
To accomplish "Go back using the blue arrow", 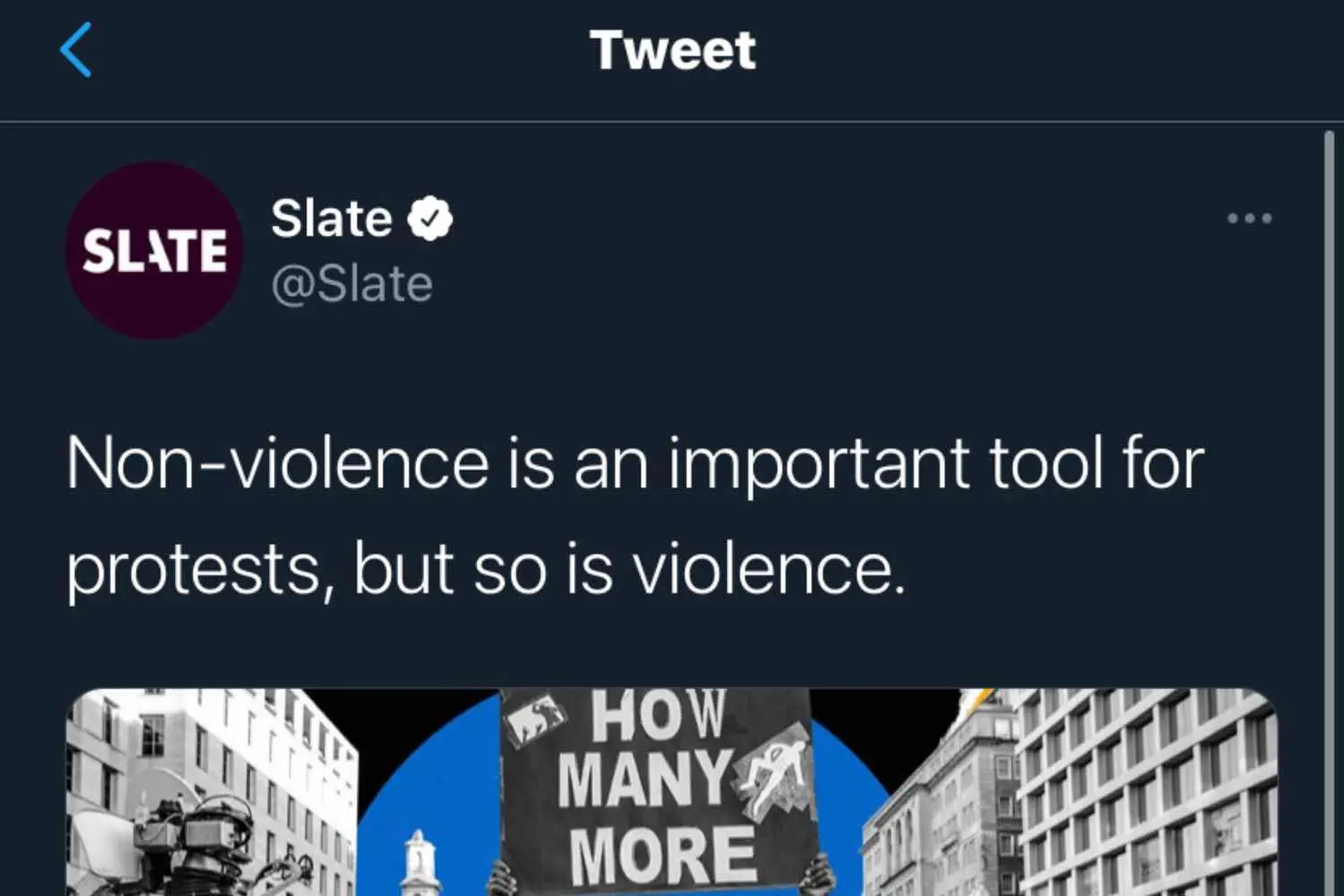I will click(x=76, y=50).
